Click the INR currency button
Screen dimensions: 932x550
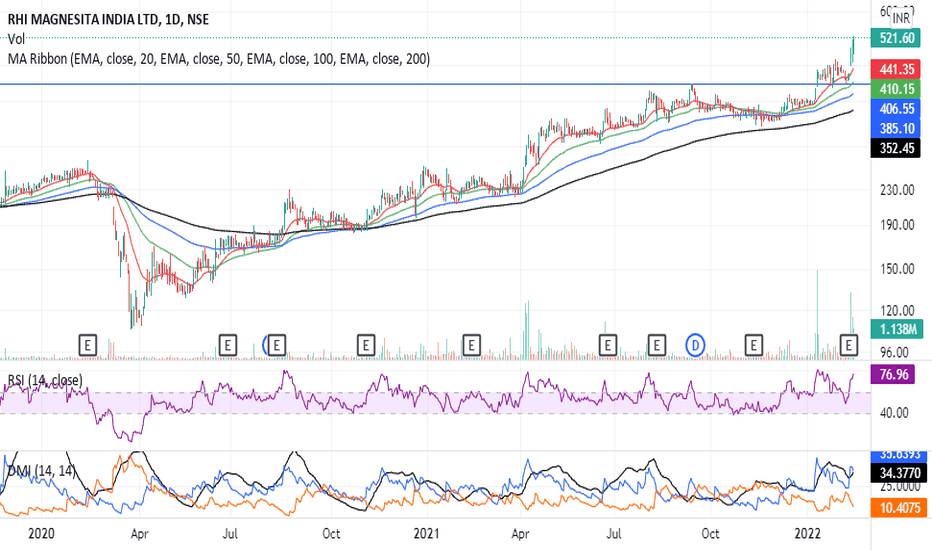(901, 18)
